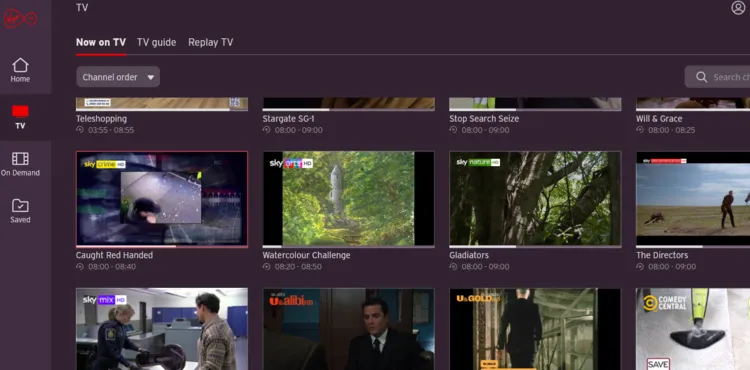Screen dimensions: 750x370
Task: Click replay icon beside The Directors time
Action: [x=640, y=267]
